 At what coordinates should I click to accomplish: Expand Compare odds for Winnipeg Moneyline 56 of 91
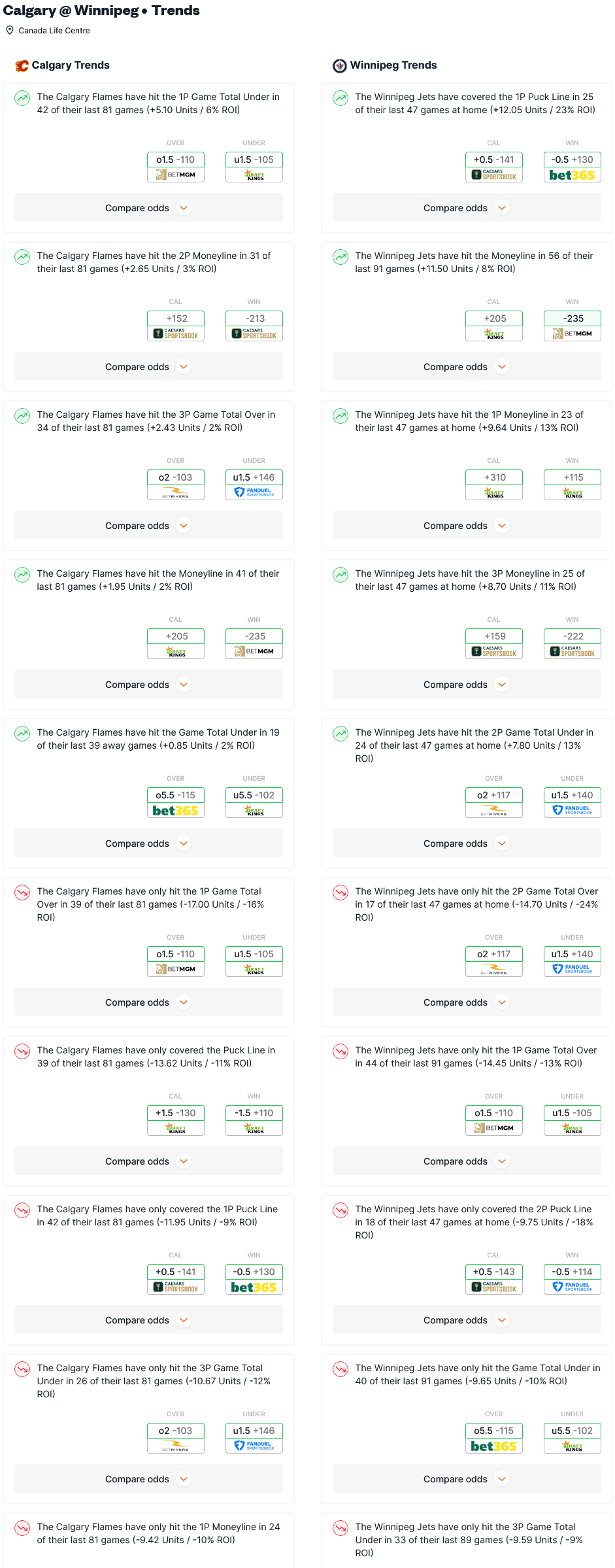467,367
